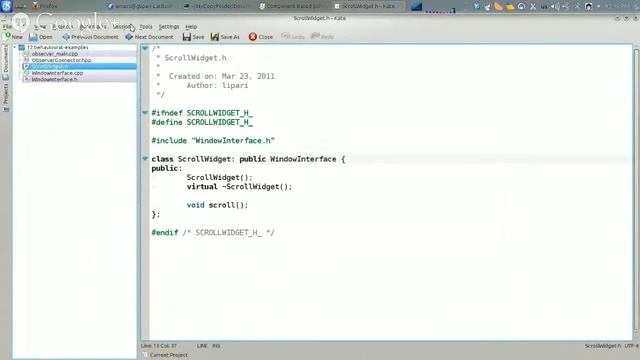Place the cursor on the void scroll(); line
Viewport: 640px width, 360px height.
pos(217,205)
